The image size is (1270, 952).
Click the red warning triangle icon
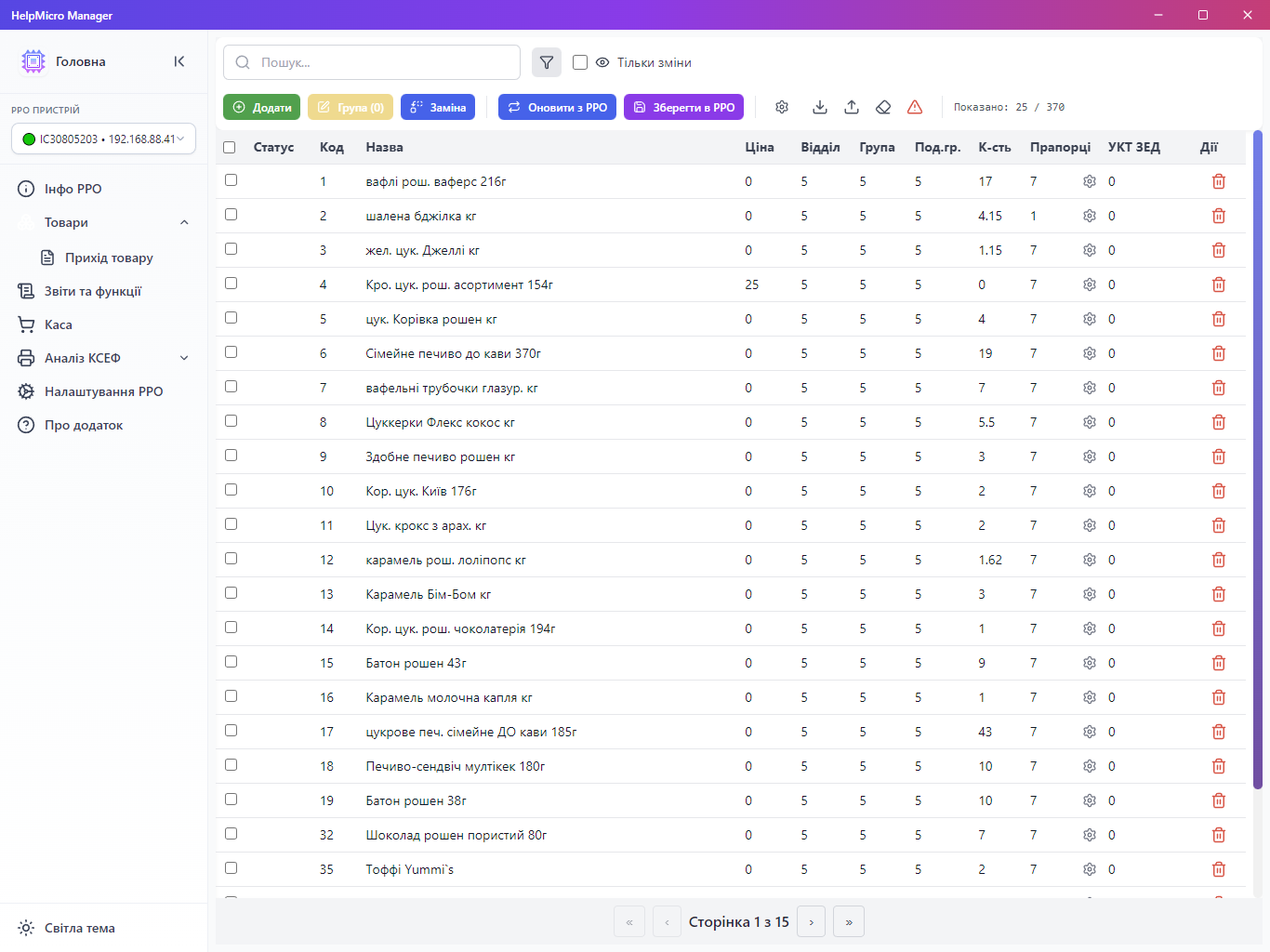(x=915, y=107)
